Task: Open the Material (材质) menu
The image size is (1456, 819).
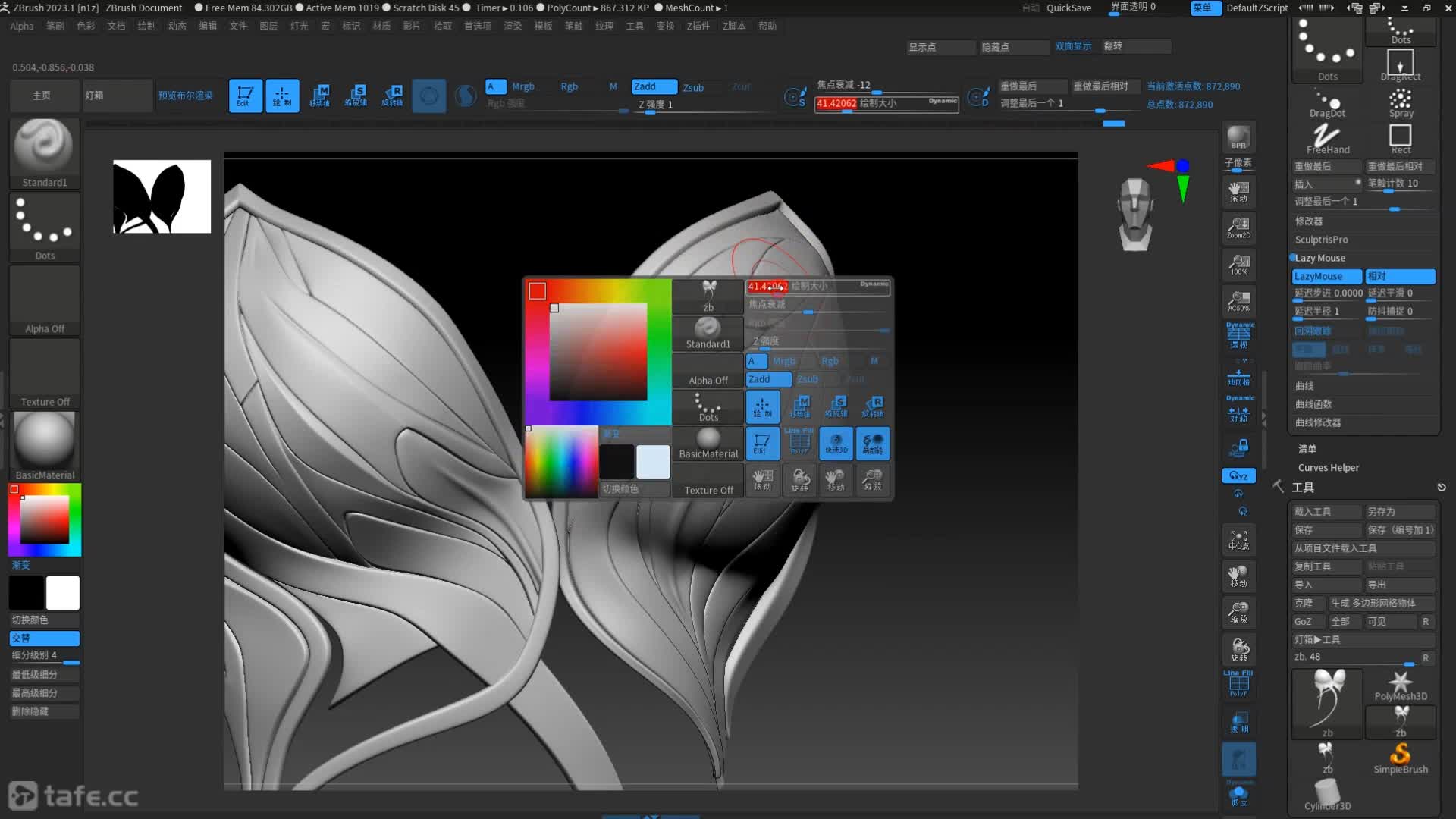Action: [x=381, y=26]
